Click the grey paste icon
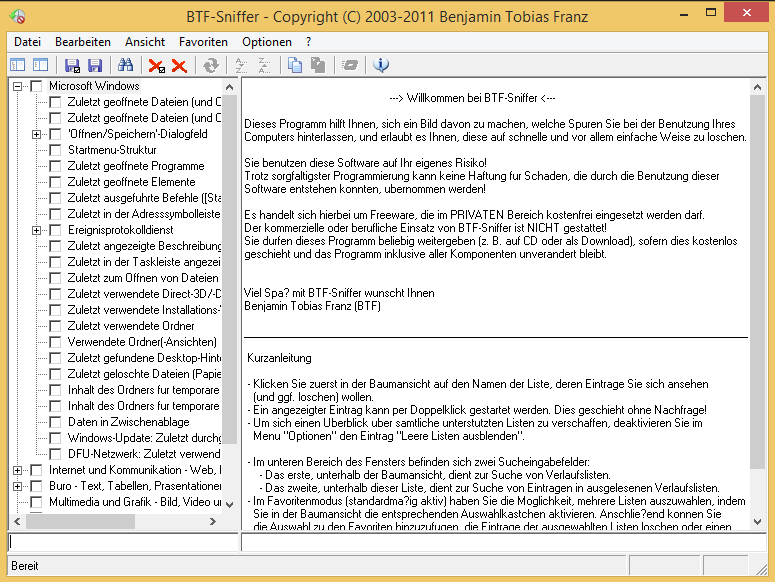This screenshot has height=582, width=775. coord(318,65)
